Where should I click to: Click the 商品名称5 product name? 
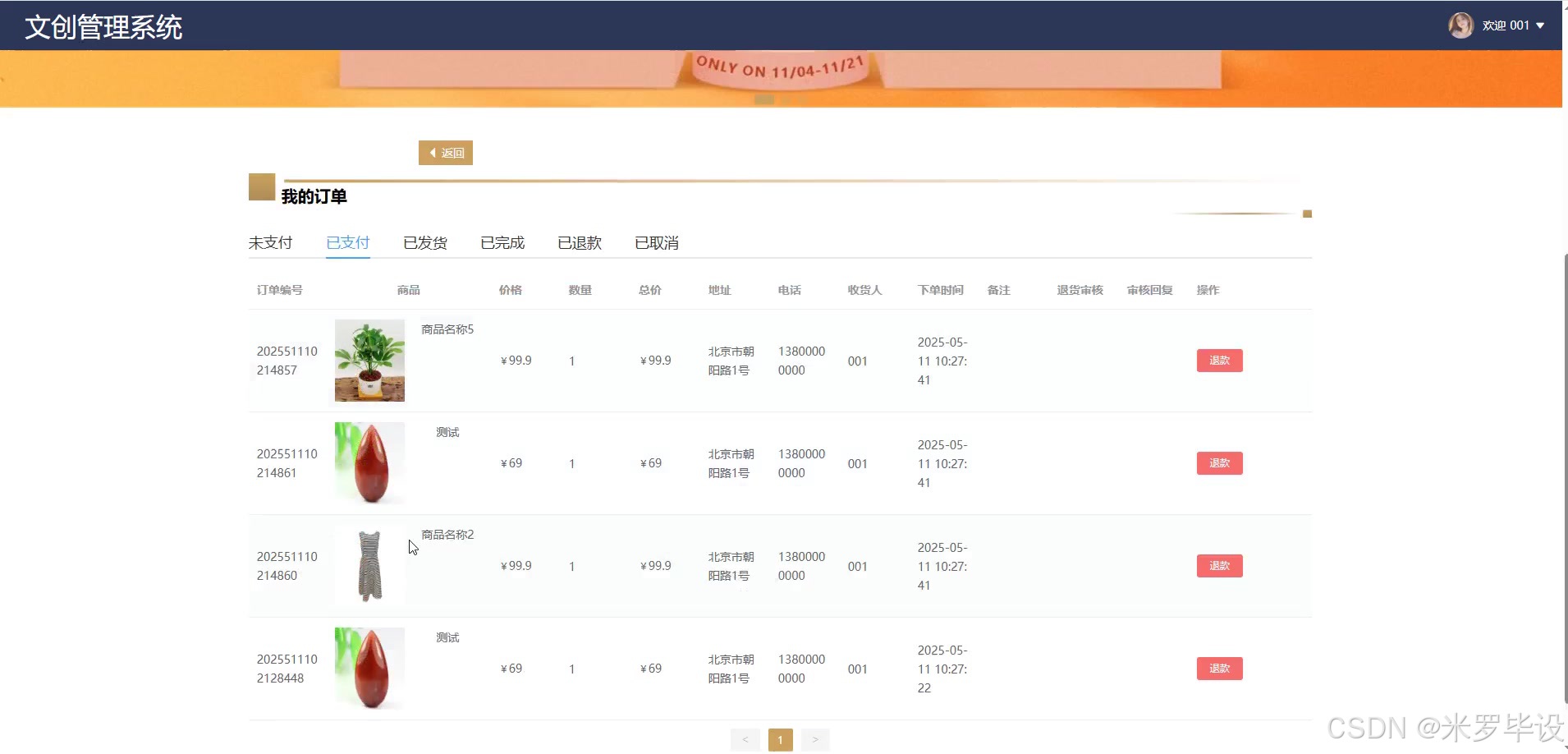pos(447,329)
